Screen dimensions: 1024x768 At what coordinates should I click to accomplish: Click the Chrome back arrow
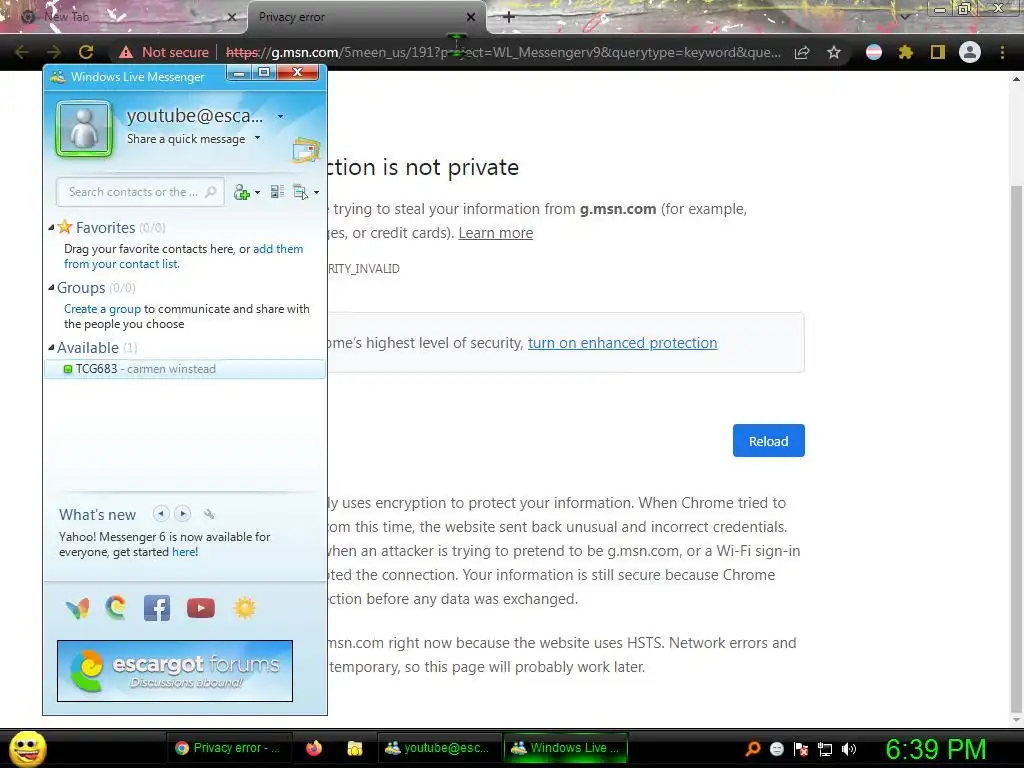22,52
